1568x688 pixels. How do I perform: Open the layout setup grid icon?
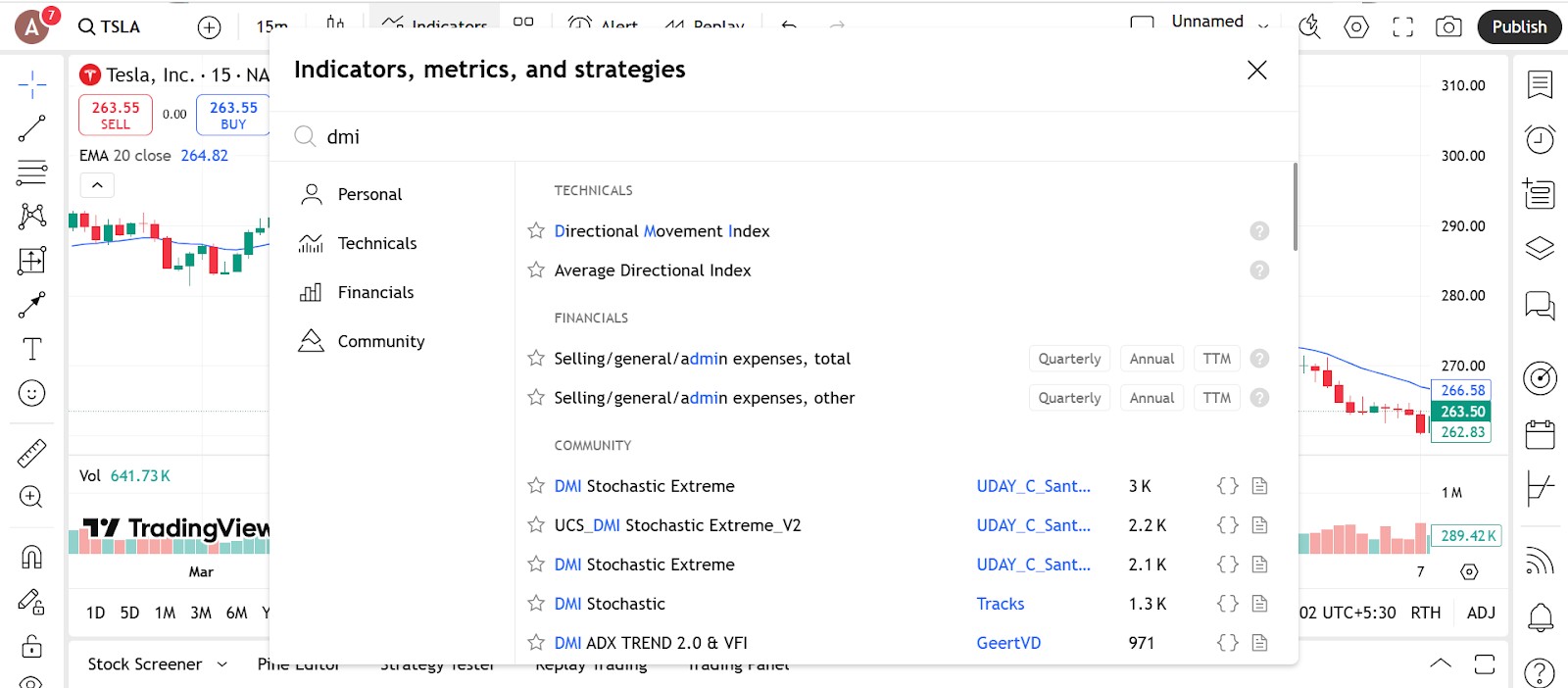pyautogui.click(x=523, y=22)
